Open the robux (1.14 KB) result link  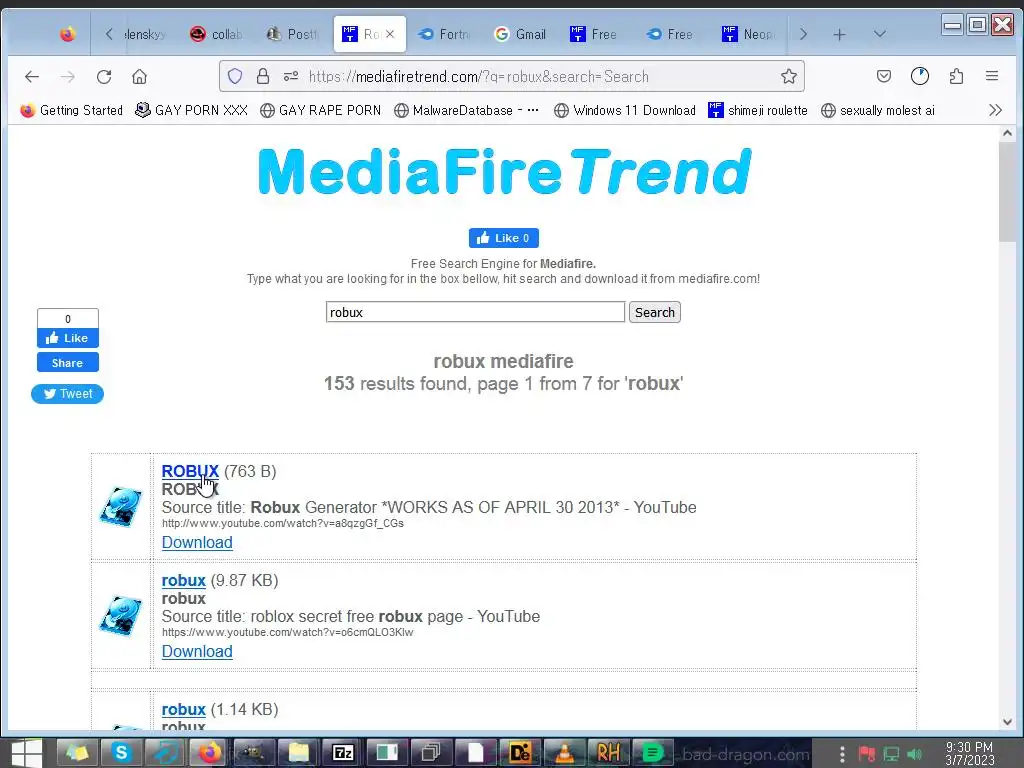coord(184,709)
